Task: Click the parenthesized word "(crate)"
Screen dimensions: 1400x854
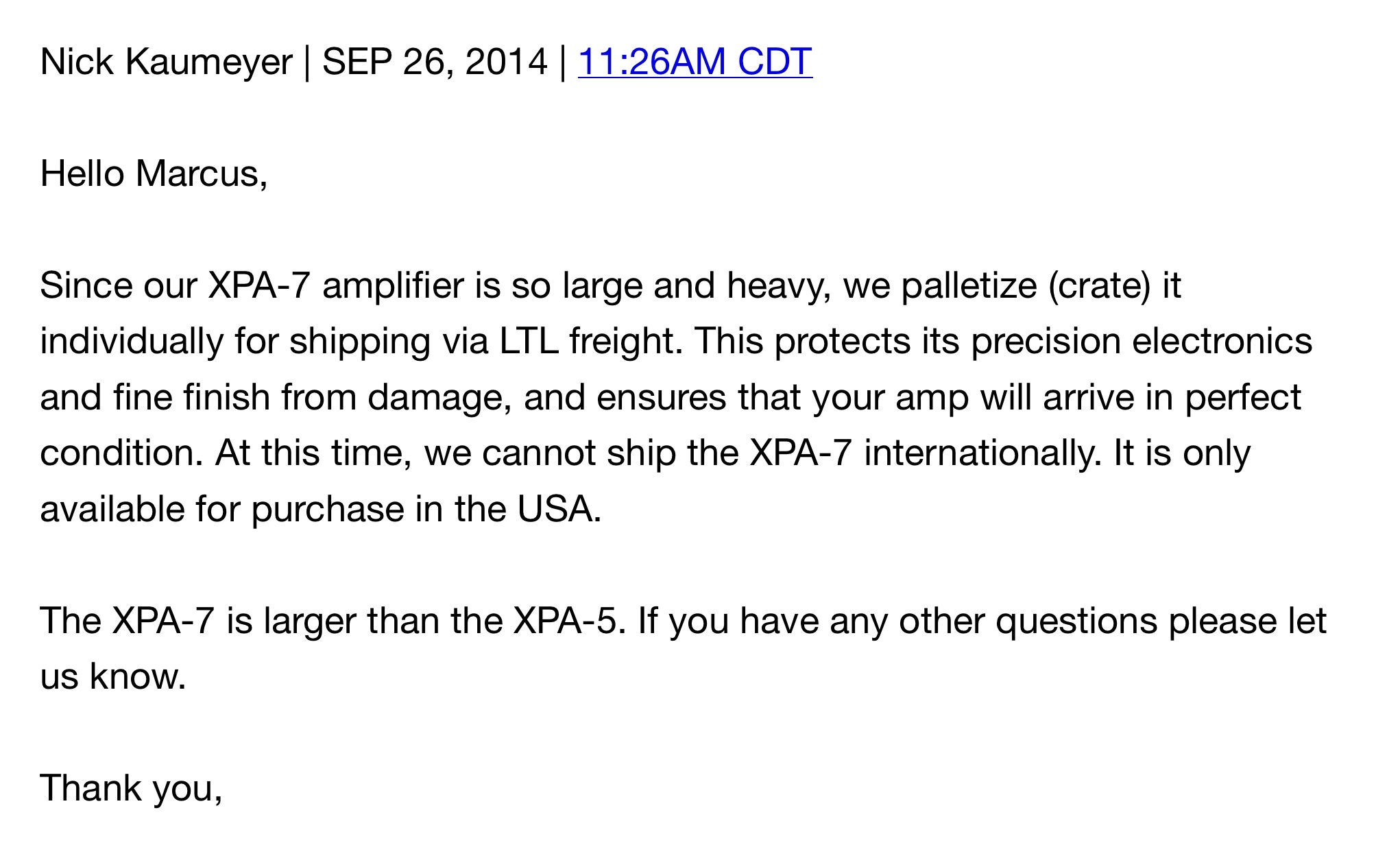Action: (x=1099, y=285)
